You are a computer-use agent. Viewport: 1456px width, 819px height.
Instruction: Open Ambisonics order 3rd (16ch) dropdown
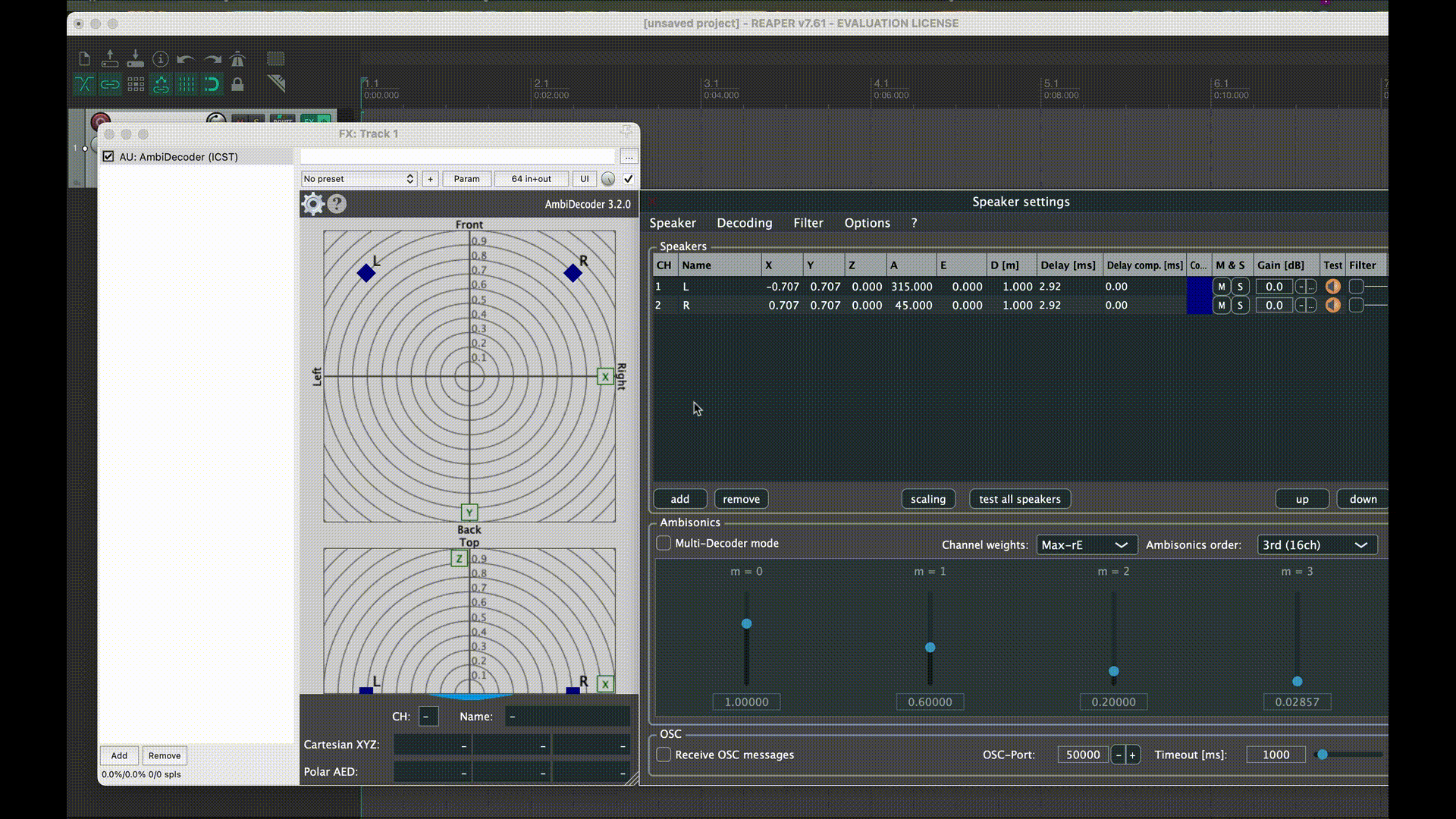(1316, 544)
